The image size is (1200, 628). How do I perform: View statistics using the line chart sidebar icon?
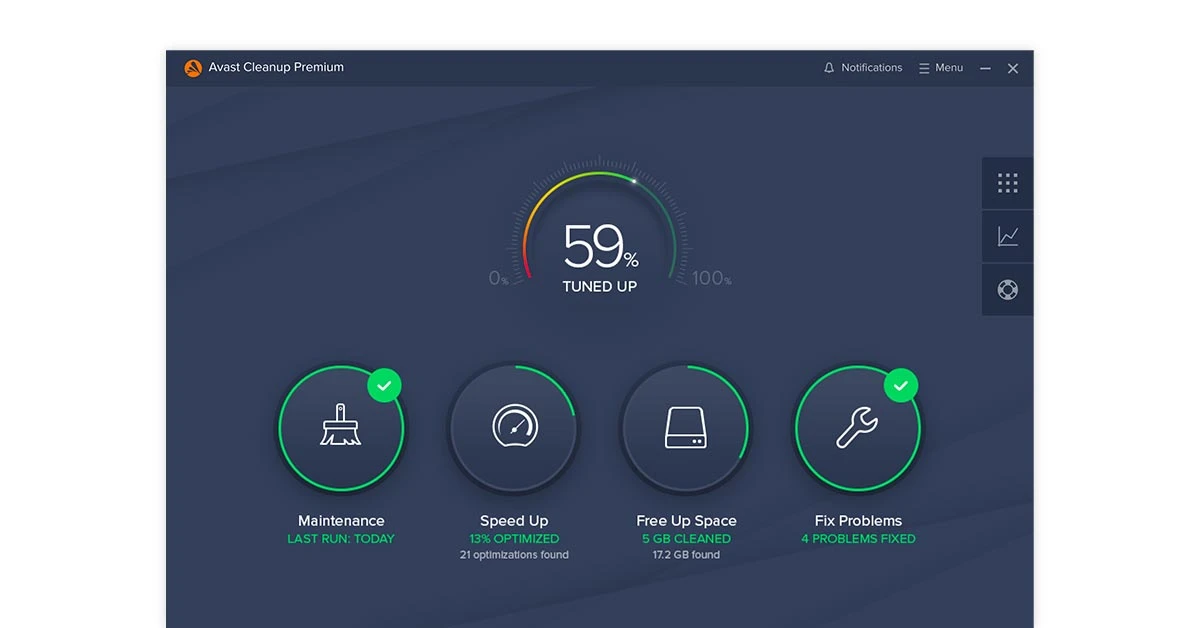[x=1007, y=236]
